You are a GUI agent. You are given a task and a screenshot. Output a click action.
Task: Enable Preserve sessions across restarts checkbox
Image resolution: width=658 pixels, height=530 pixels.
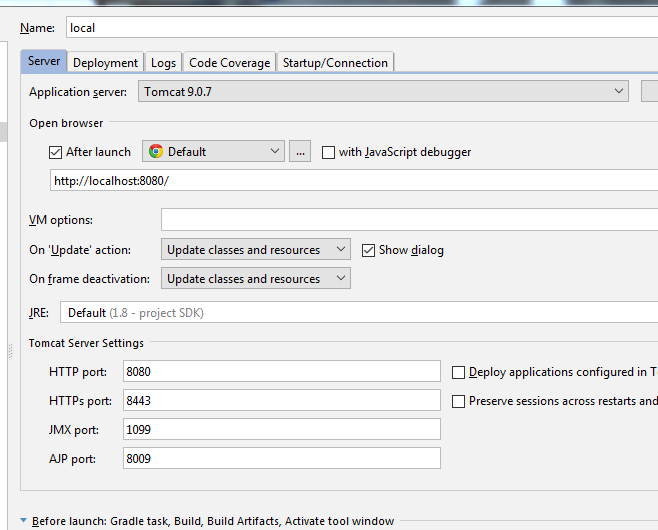(458, 401)
